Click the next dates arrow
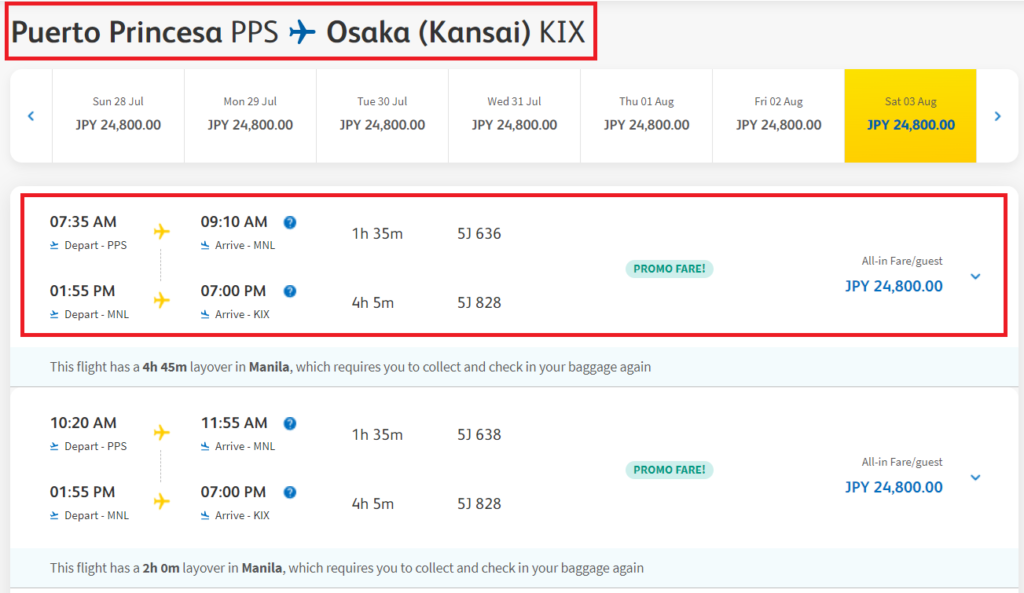 (x=997, y=116)
